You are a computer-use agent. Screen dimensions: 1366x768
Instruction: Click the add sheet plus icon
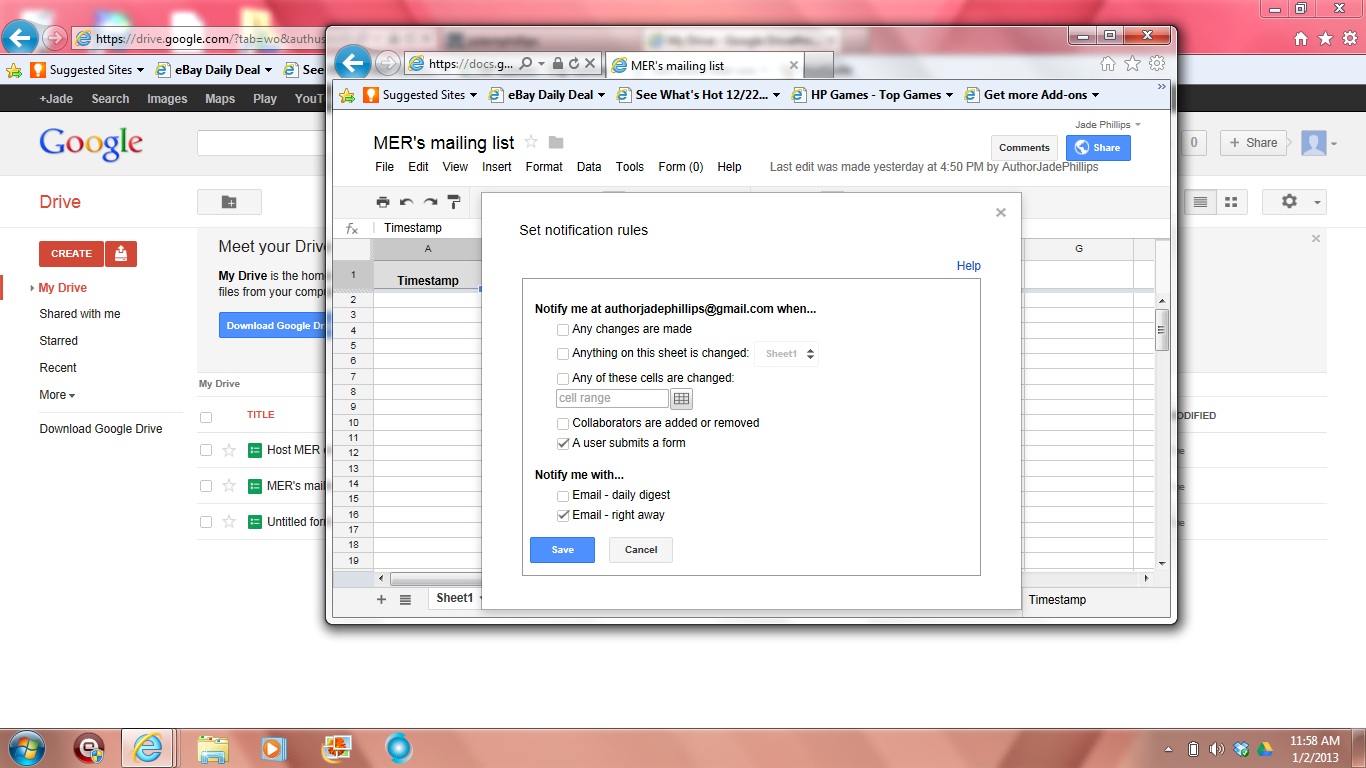coord(381,599)
